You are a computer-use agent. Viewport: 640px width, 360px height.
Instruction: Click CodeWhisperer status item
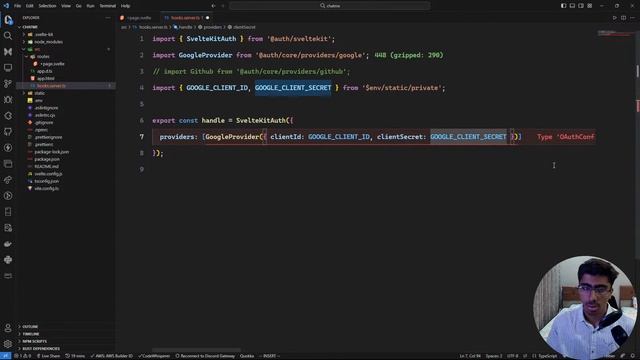point(154,356)
